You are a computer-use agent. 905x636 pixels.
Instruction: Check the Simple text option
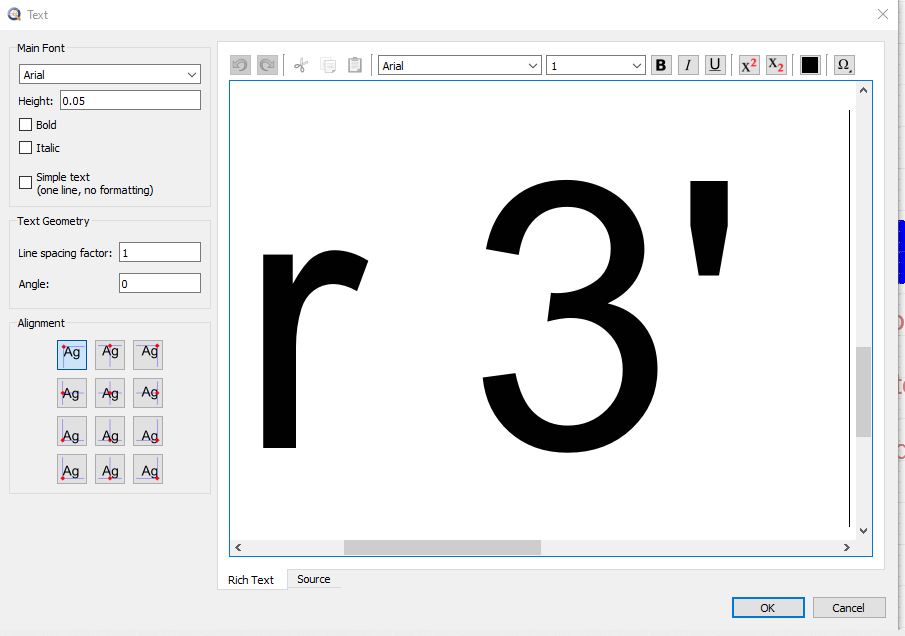click(26, 183)
